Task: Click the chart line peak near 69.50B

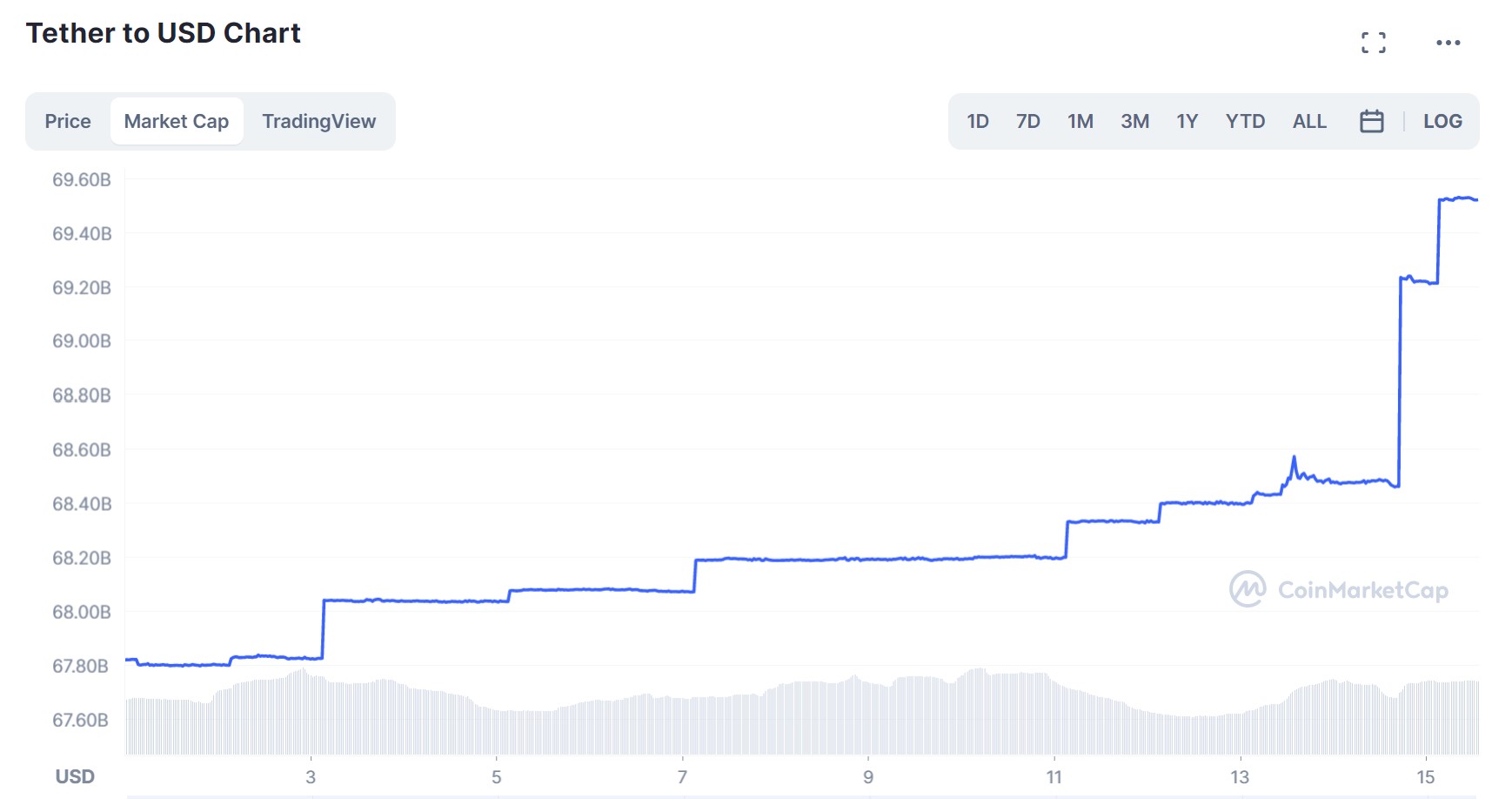Action: pos(1459,198)
